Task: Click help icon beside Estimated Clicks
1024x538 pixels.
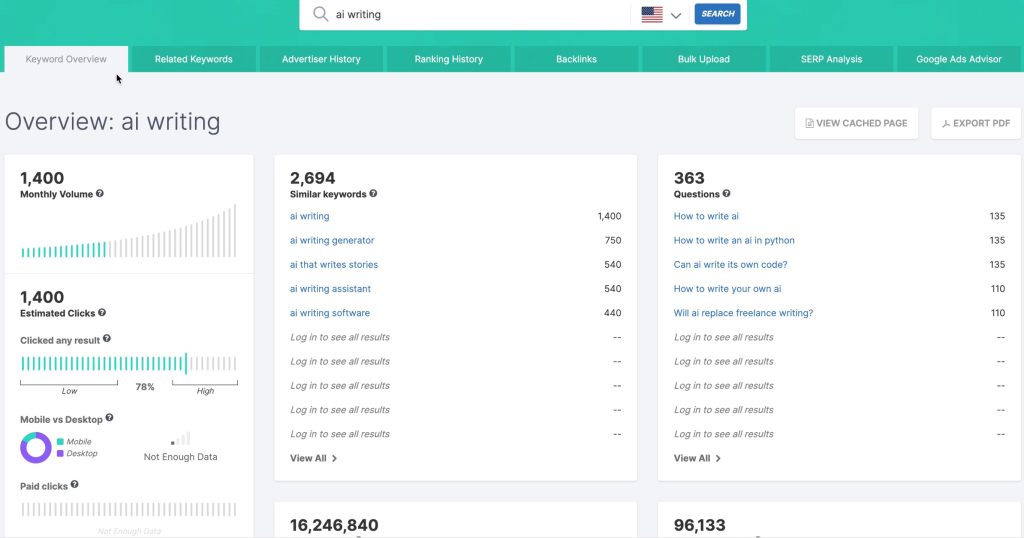Action: pyautogui.click(x=102, y=313)
